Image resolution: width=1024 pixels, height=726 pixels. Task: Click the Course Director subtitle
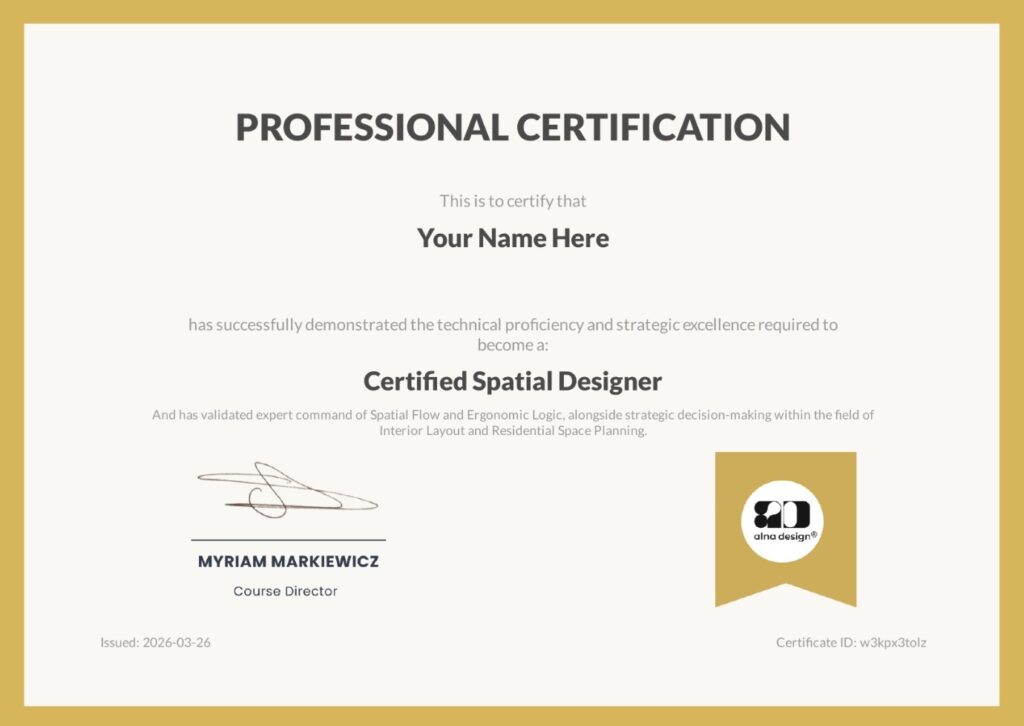(283, 591)
